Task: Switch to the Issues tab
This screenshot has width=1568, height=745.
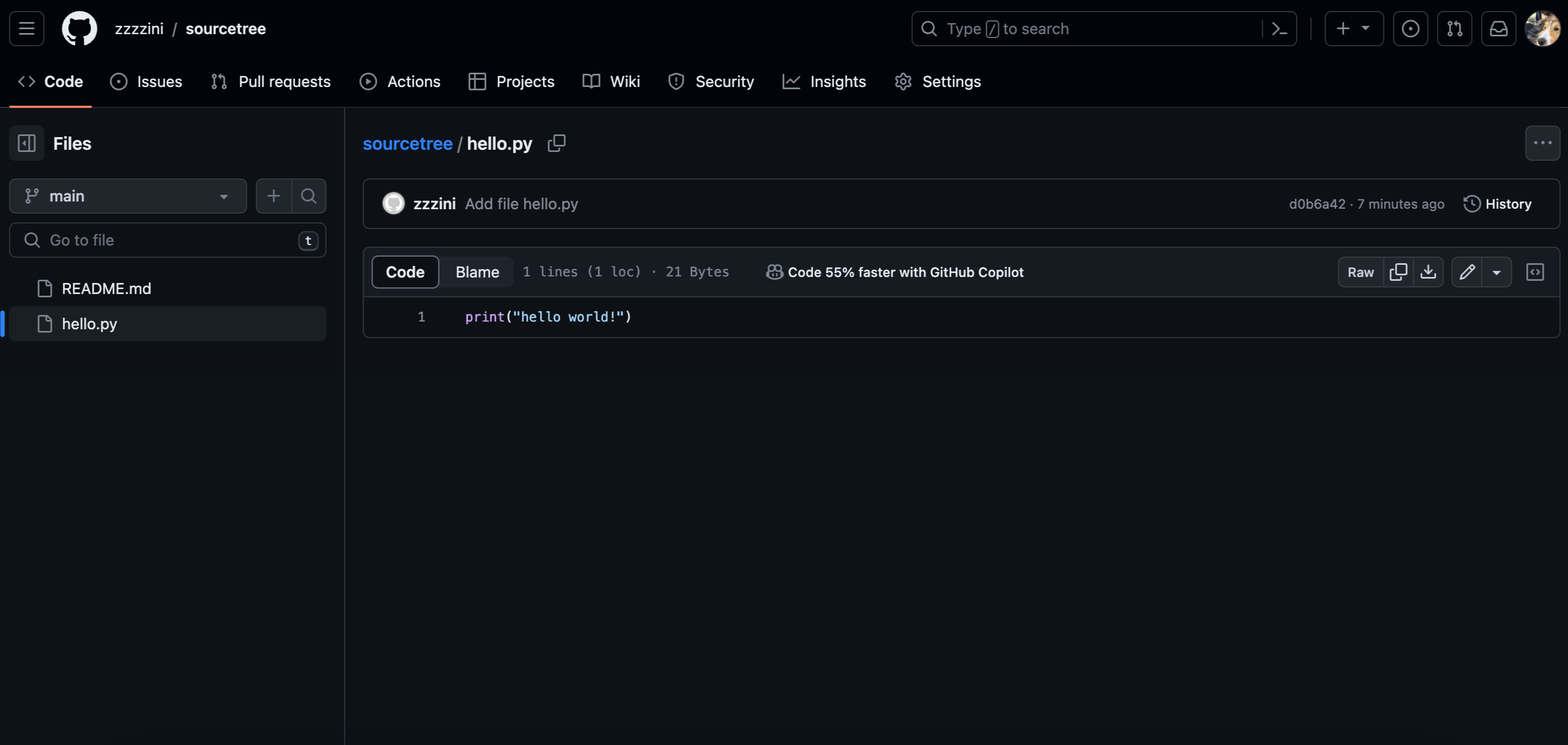Action: point(146,81)
